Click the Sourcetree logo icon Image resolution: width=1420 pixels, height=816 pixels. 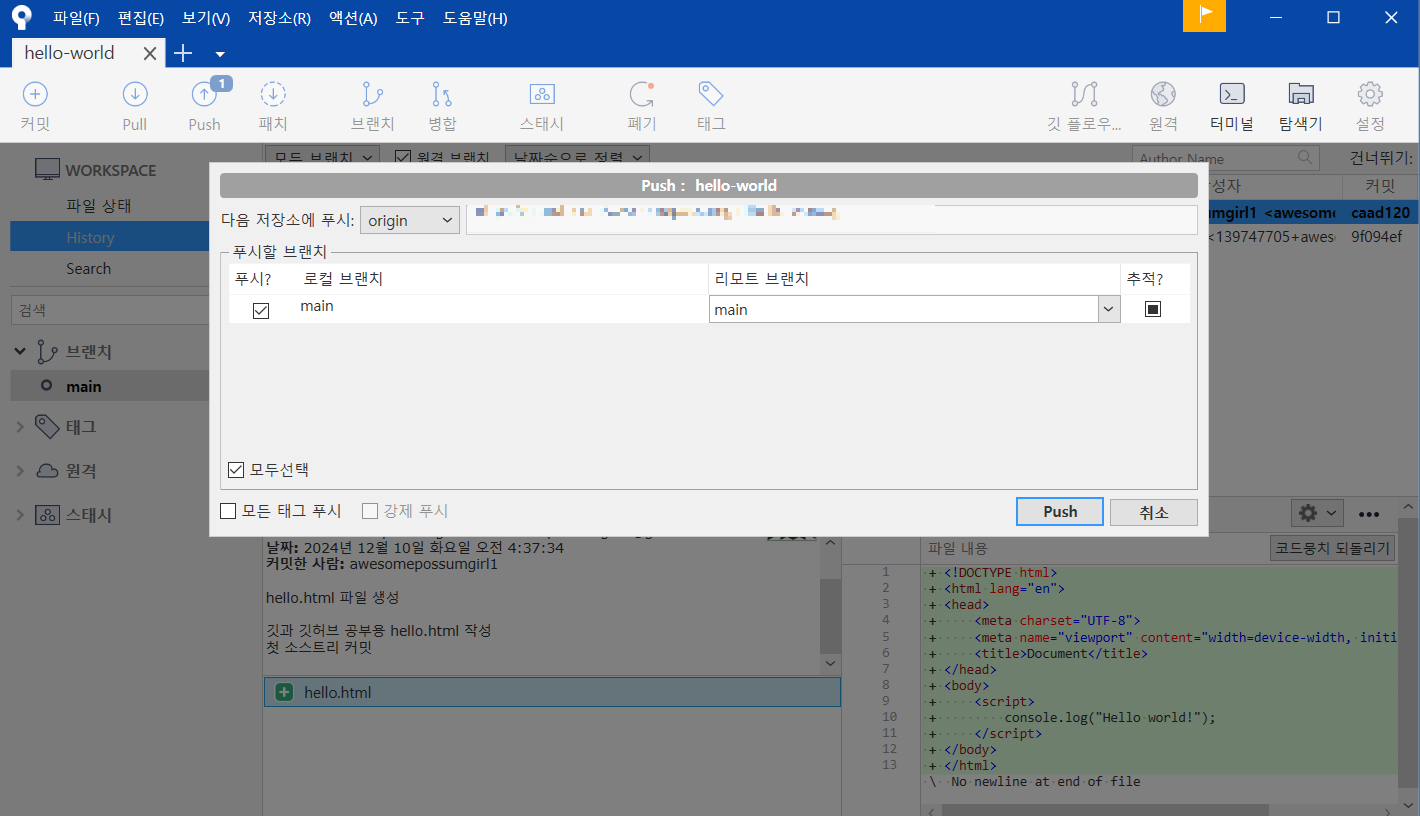pos(22,18)
